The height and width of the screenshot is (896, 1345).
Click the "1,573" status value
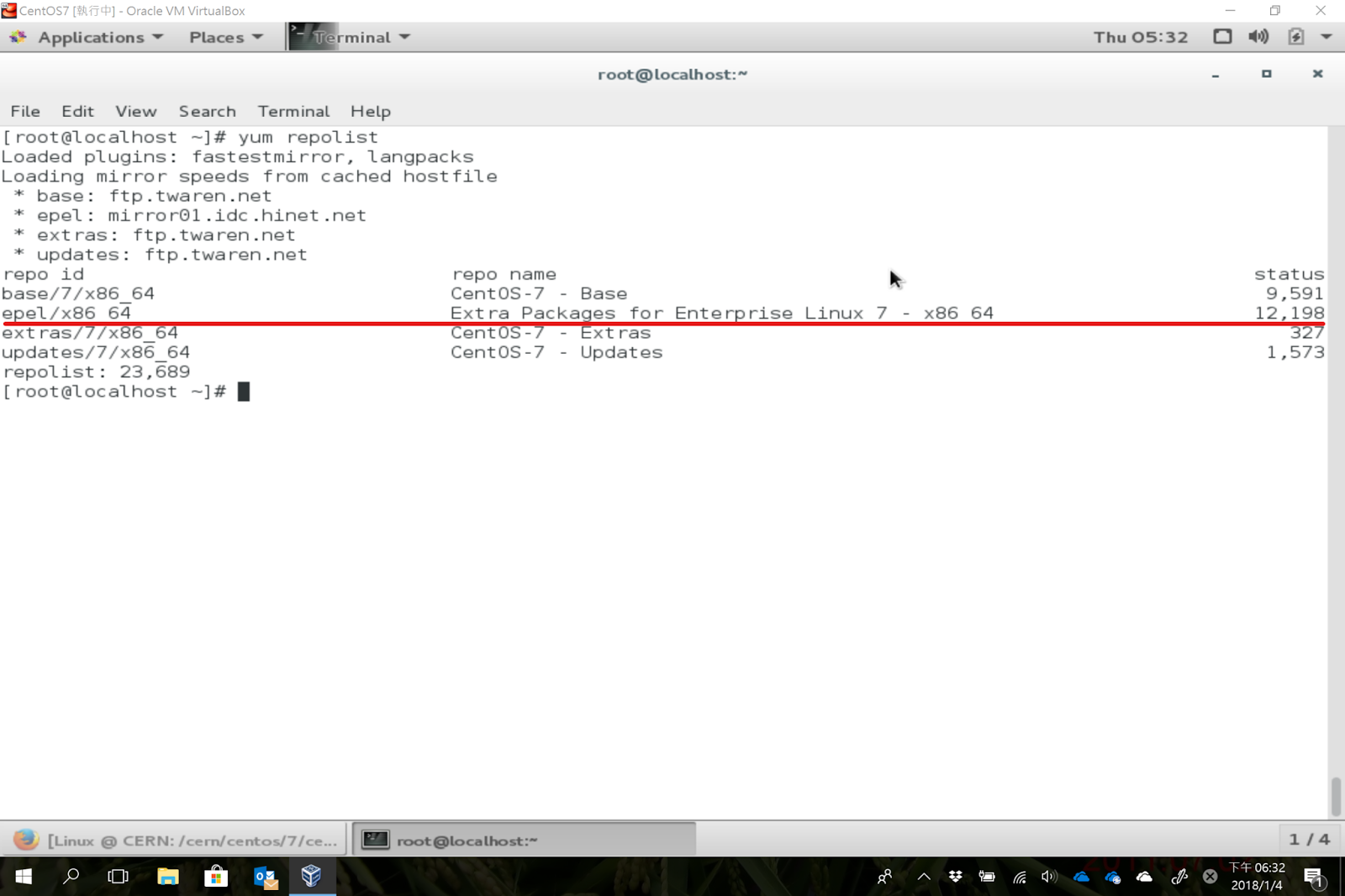(1295, 352)
